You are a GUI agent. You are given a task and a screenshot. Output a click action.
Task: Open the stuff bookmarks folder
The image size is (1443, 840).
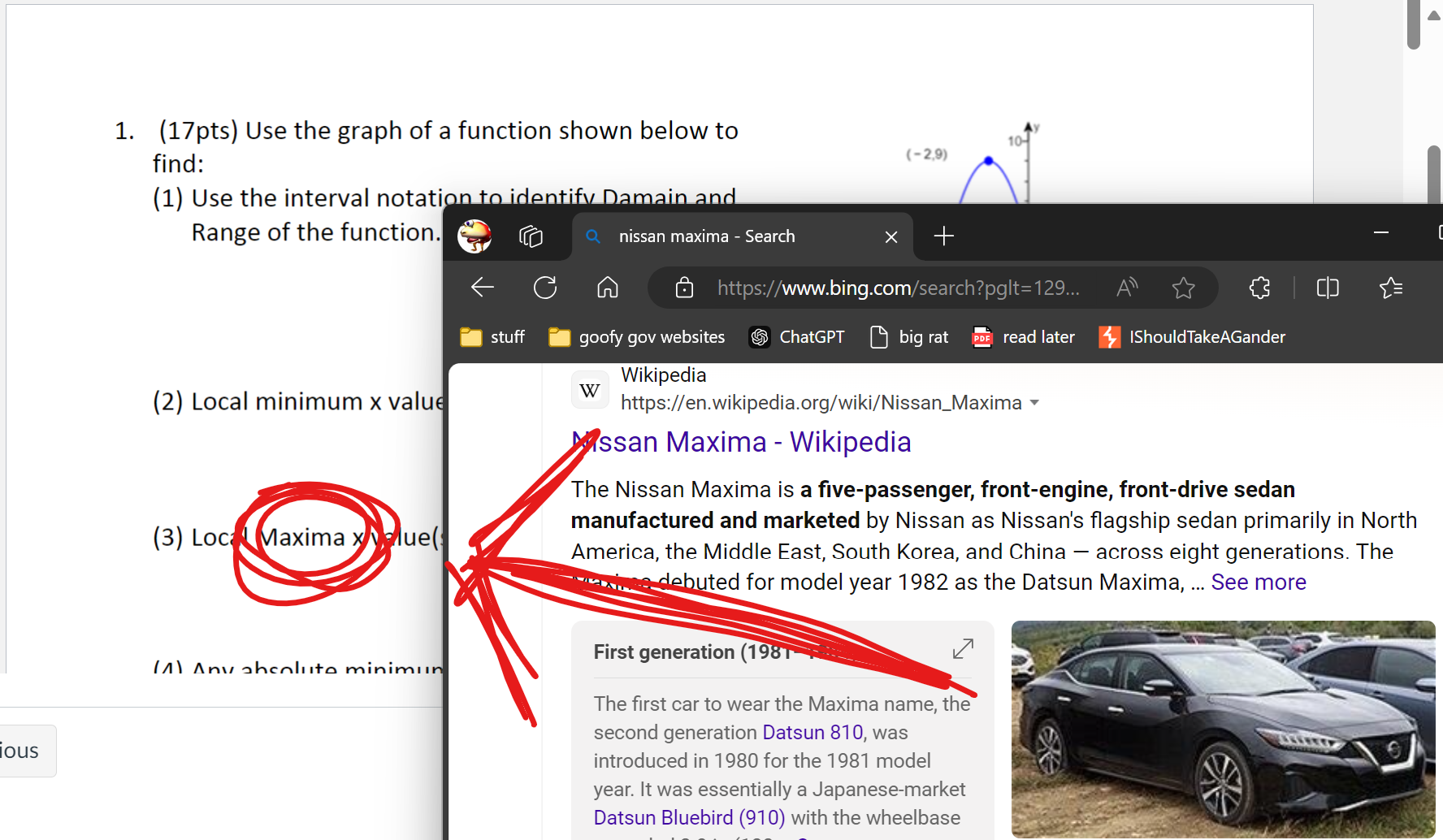[x=492, y=337]
